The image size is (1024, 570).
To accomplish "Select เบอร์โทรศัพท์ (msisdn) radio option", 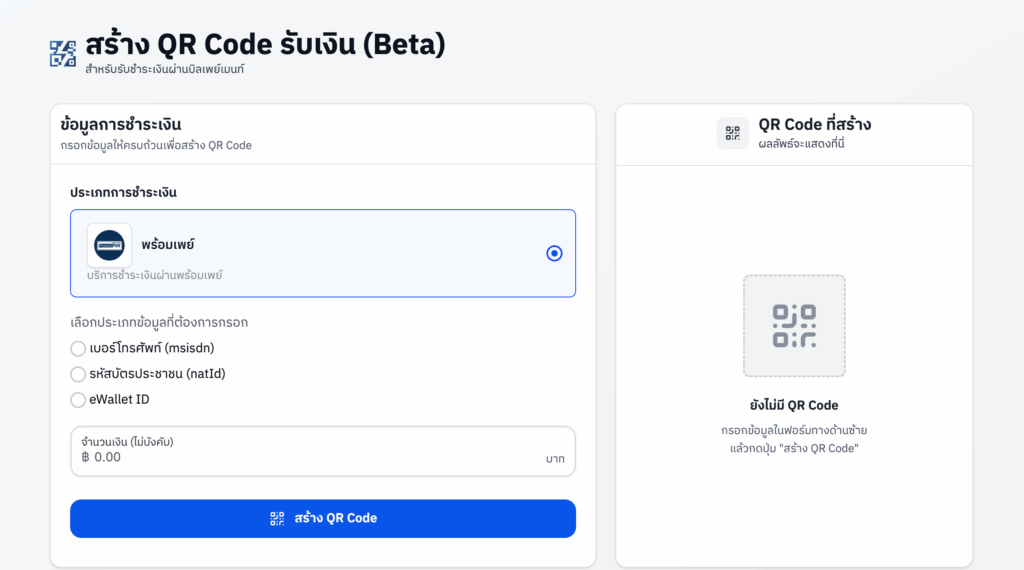I will [x=78, y=348].
